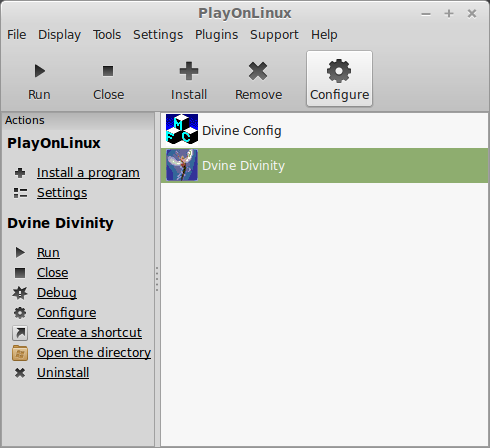490x448 pixels.
Task: Click the play icon beside sidebar Run
Action: pos(20,252)
